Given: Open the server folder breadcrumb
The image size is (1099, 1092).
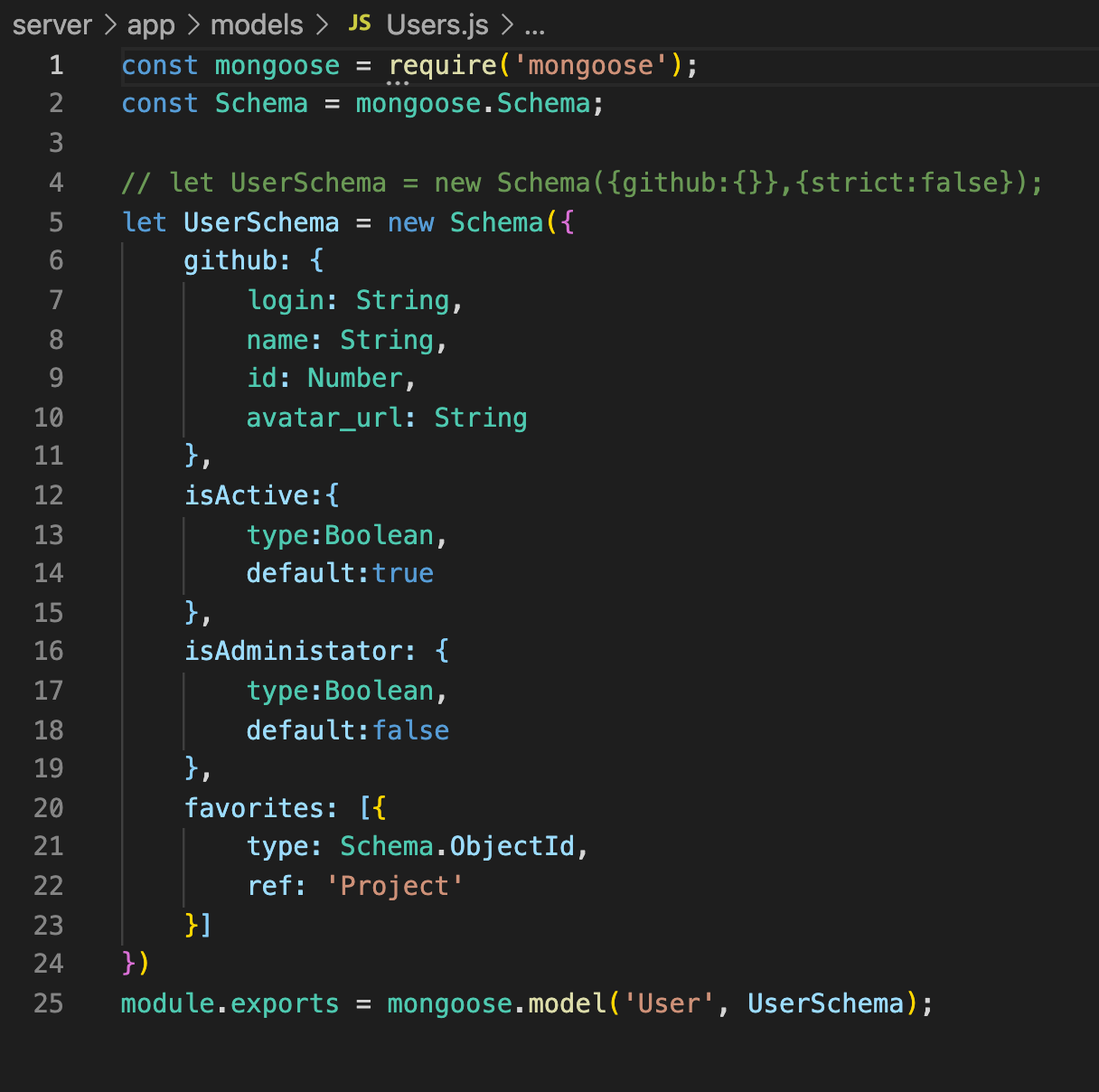Looking at the screenshot, I should 52,24.
